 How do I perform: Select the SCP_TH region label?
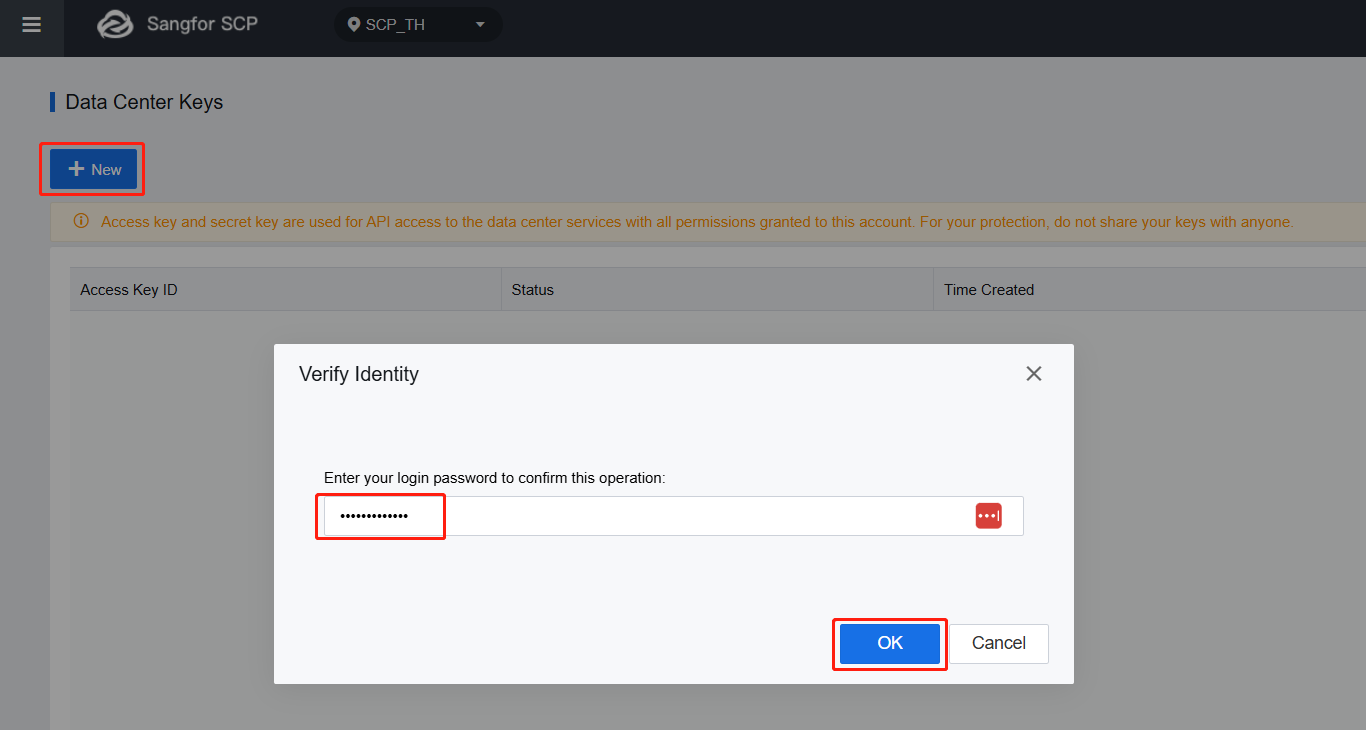tap(395, 25)
